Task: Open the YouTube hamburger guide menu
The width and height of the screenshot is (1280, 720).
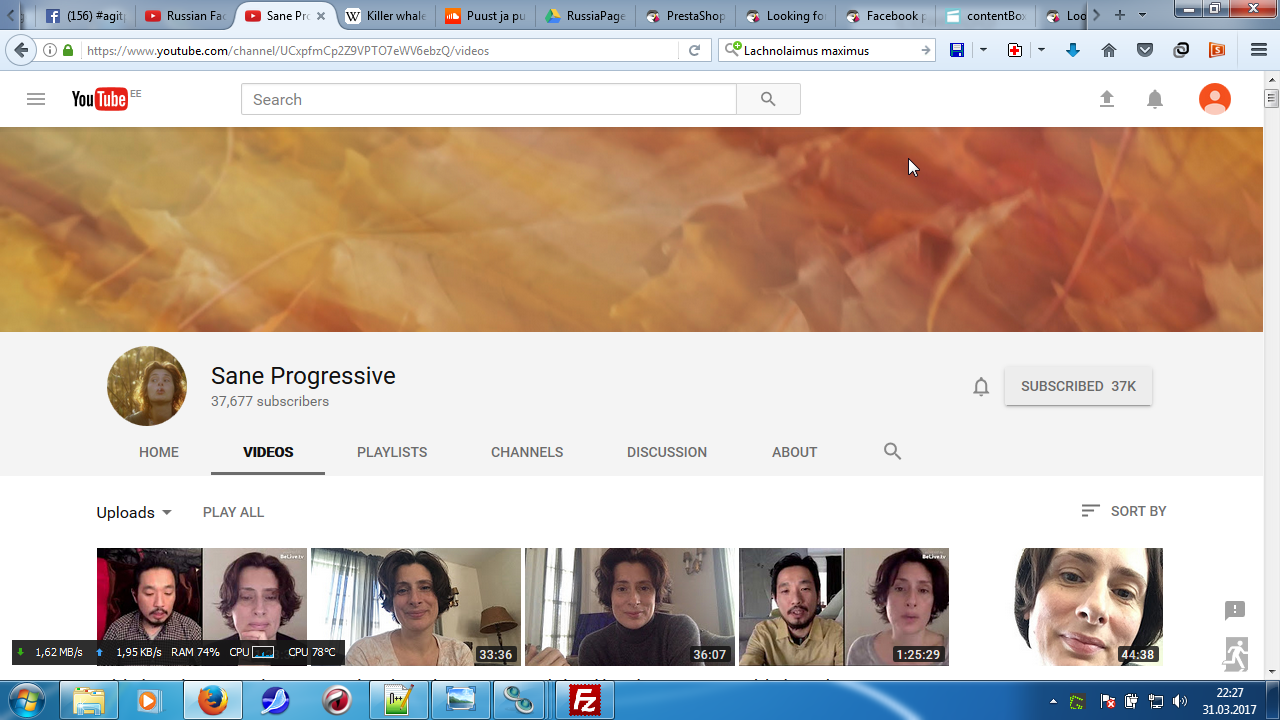Action: pos(36,99)
